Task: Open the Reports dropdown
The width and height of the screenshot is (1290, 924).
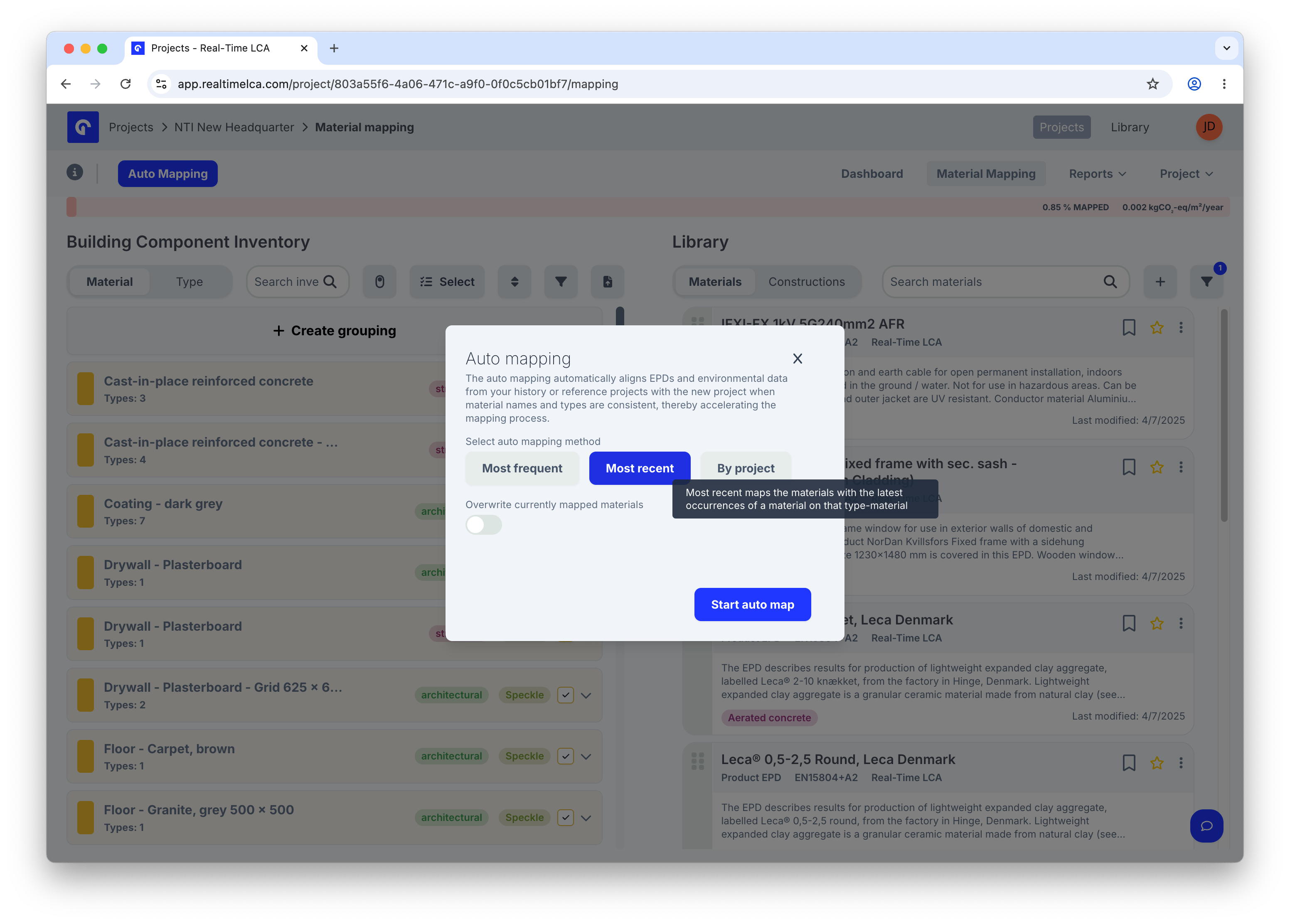Action: pos(1097,173)
